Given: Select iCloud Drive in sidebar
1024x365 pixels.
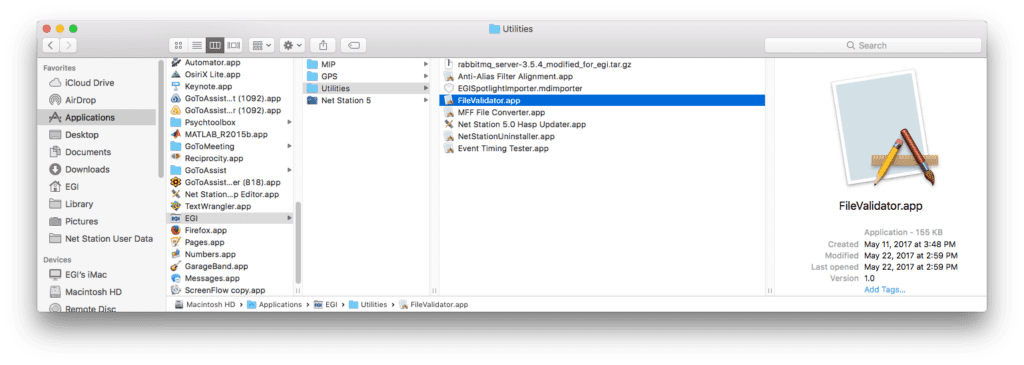Looking at the screenshot, I should 98,83.
